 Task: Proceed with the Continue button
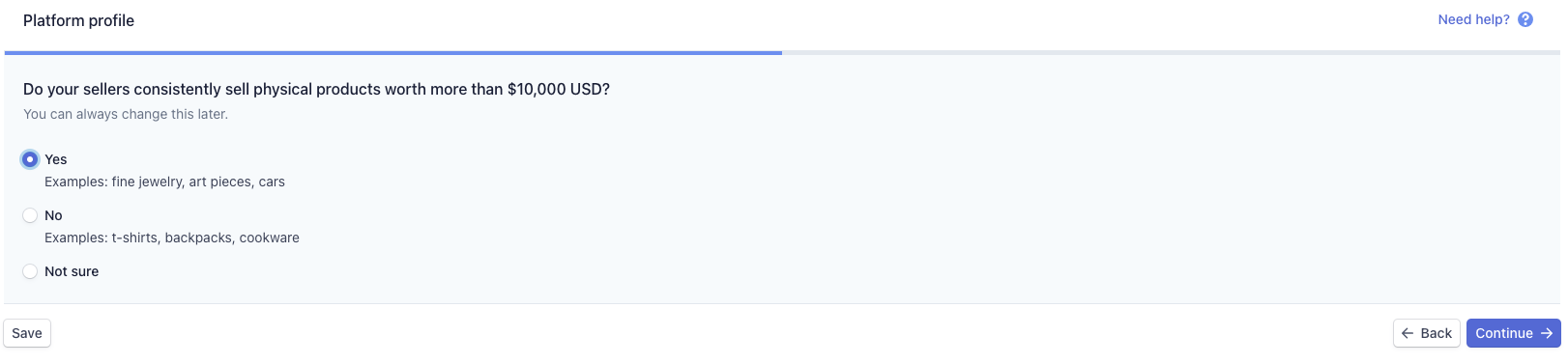(1514, 333)
